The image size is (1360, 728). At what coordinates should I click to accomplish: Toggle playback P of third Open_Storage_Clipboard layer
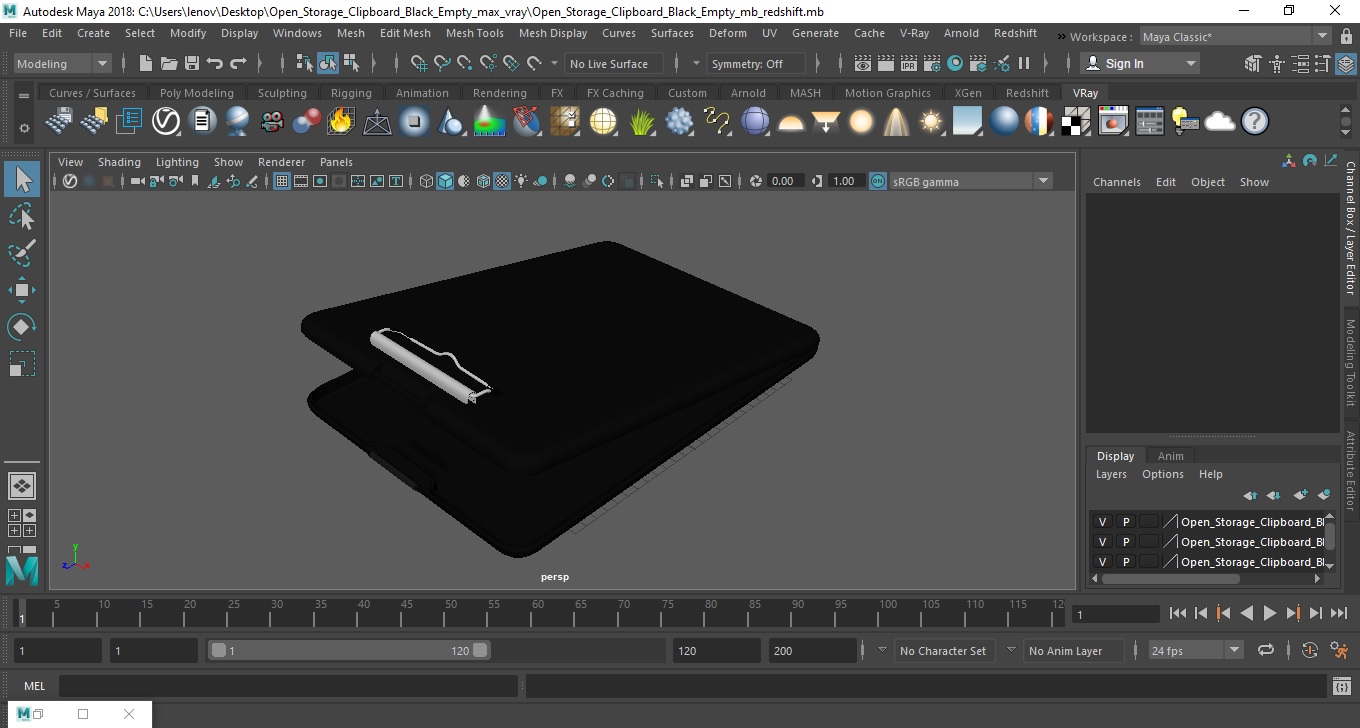point(1125,562)
